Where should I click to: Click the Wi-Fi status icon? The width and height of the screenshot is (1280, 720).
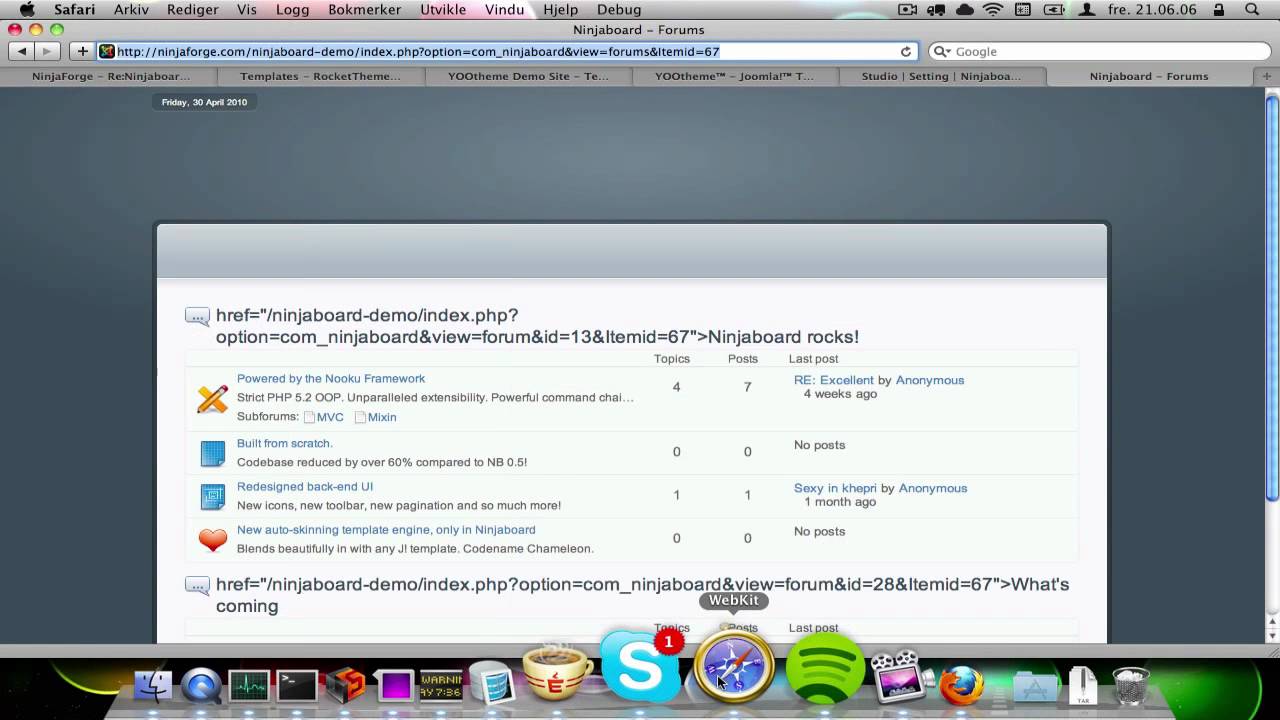(992, 10)
